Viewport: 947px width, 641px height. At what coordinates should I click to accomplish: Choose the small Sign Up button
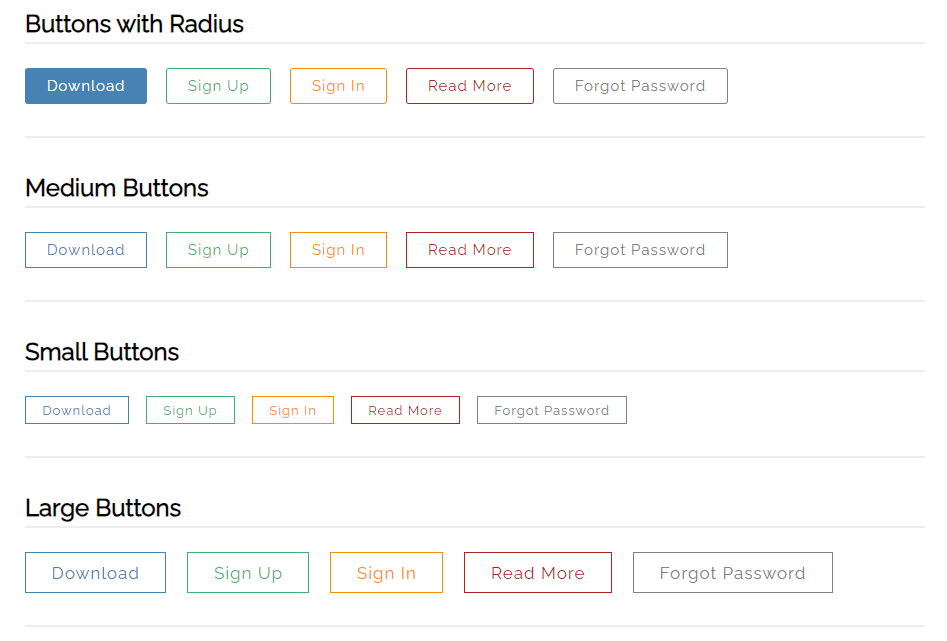click(190, 410)
